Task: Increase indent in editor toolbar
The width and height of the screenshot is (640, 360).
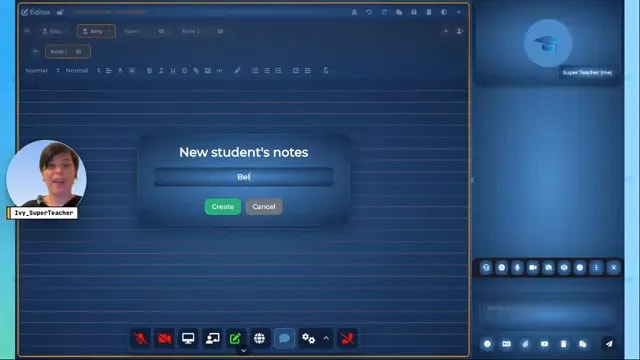Action: (x=308, y=71)
